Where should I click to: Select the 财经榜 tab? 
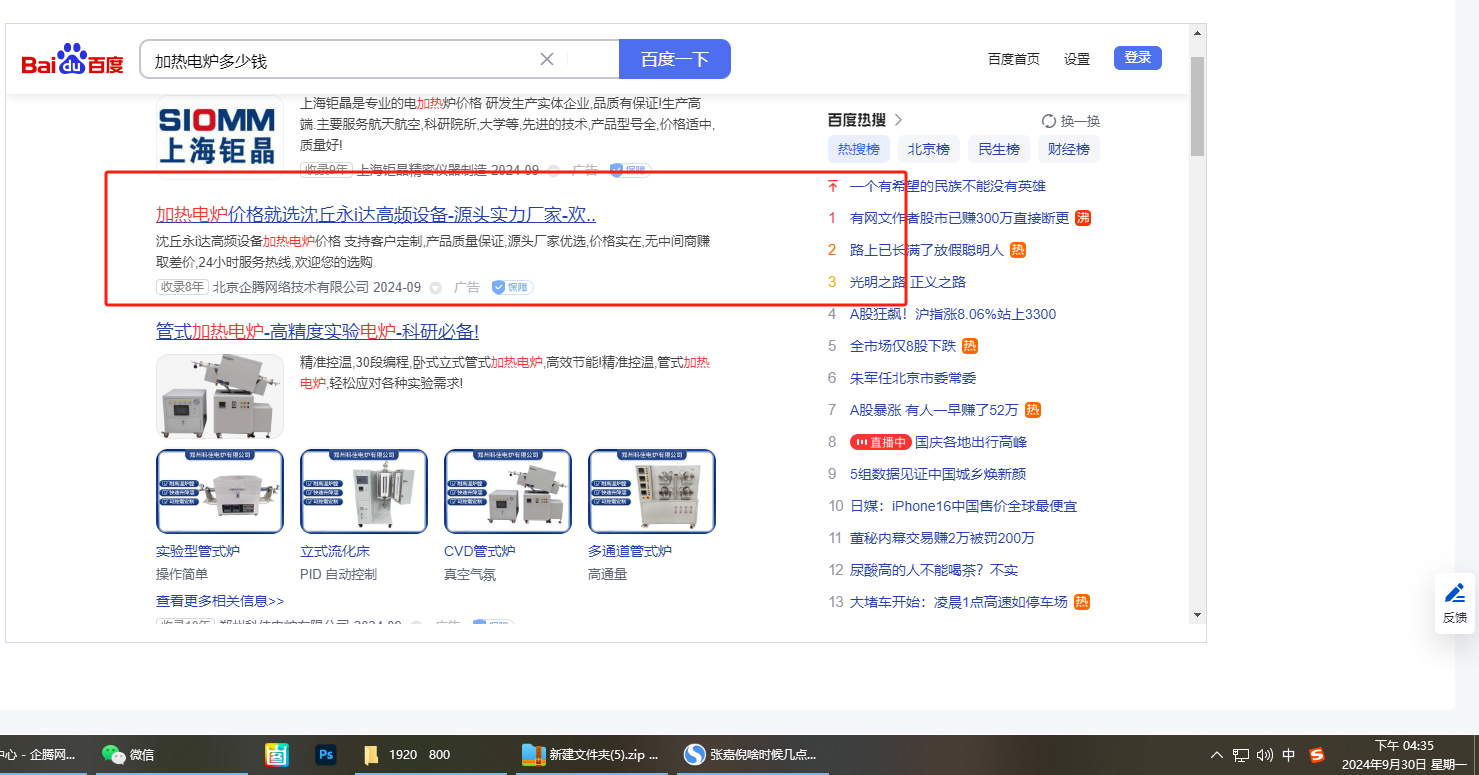point(1069,149)
